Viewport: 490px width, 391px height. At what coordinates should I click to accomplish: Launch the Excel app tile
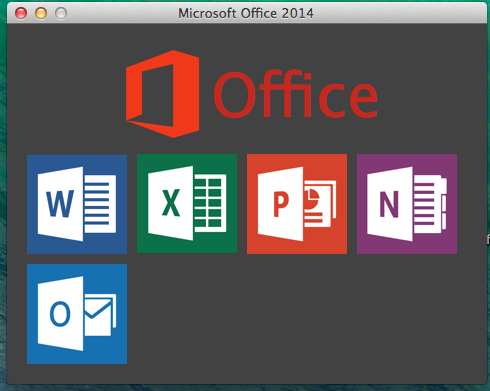(x=187, y=203)
